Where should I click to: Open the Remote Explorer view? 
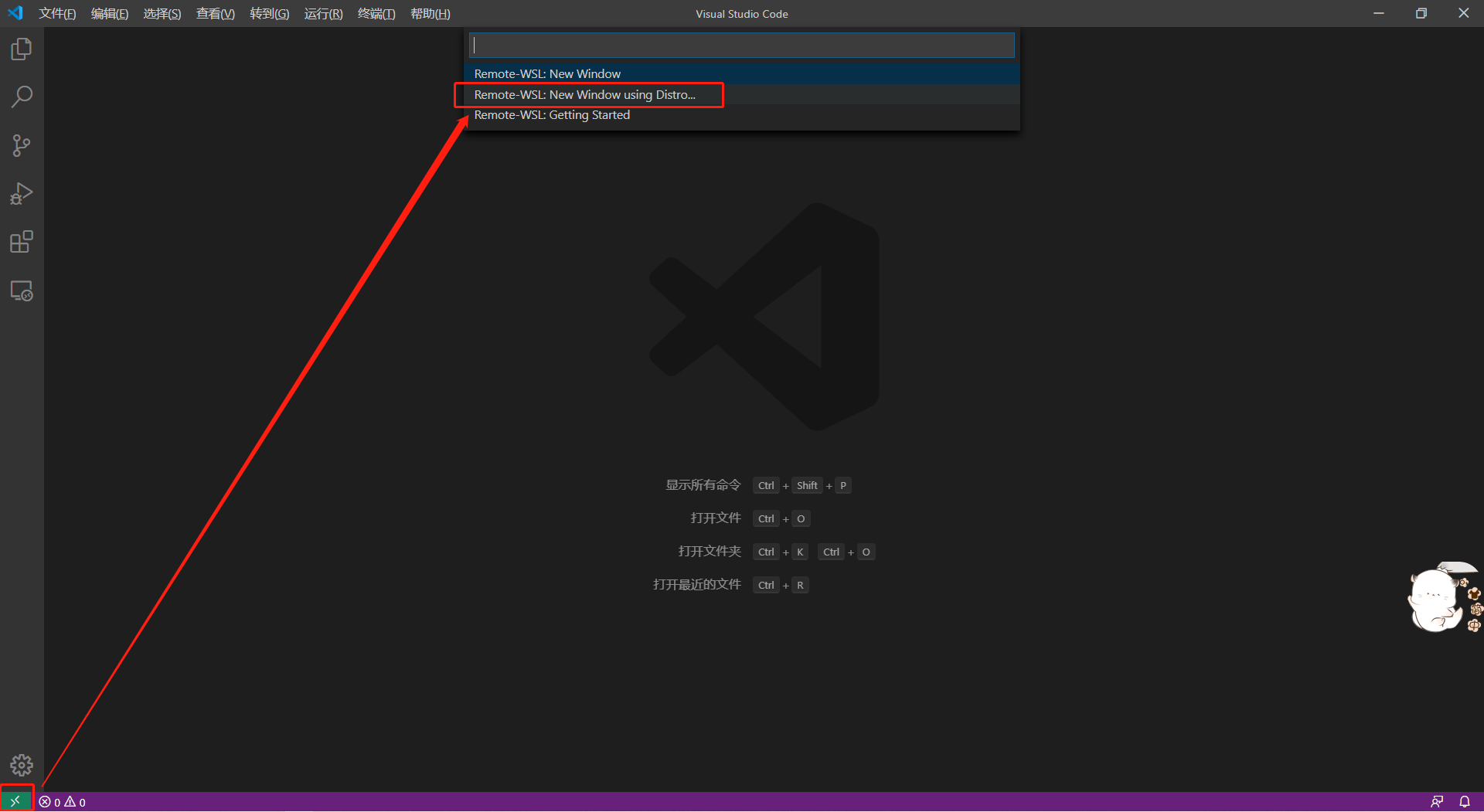[x=22, y=291]
